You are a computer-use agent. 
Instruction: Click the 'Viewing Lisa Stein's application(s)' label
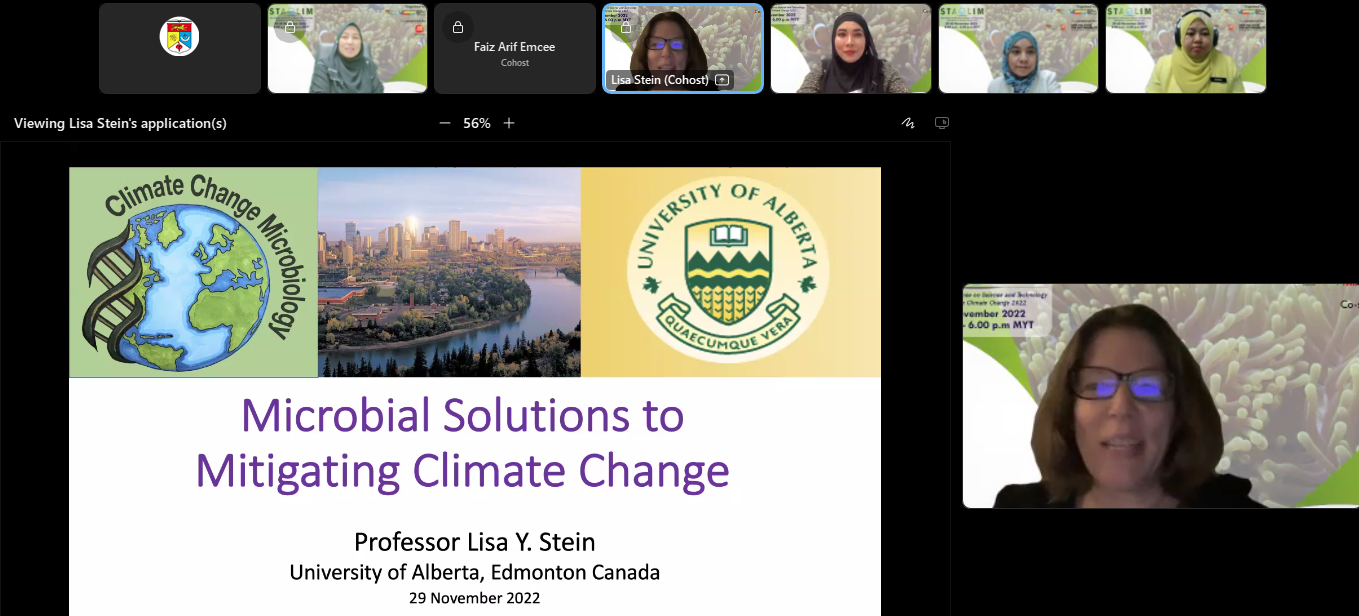pyautogui.click(x=120, y=123)
